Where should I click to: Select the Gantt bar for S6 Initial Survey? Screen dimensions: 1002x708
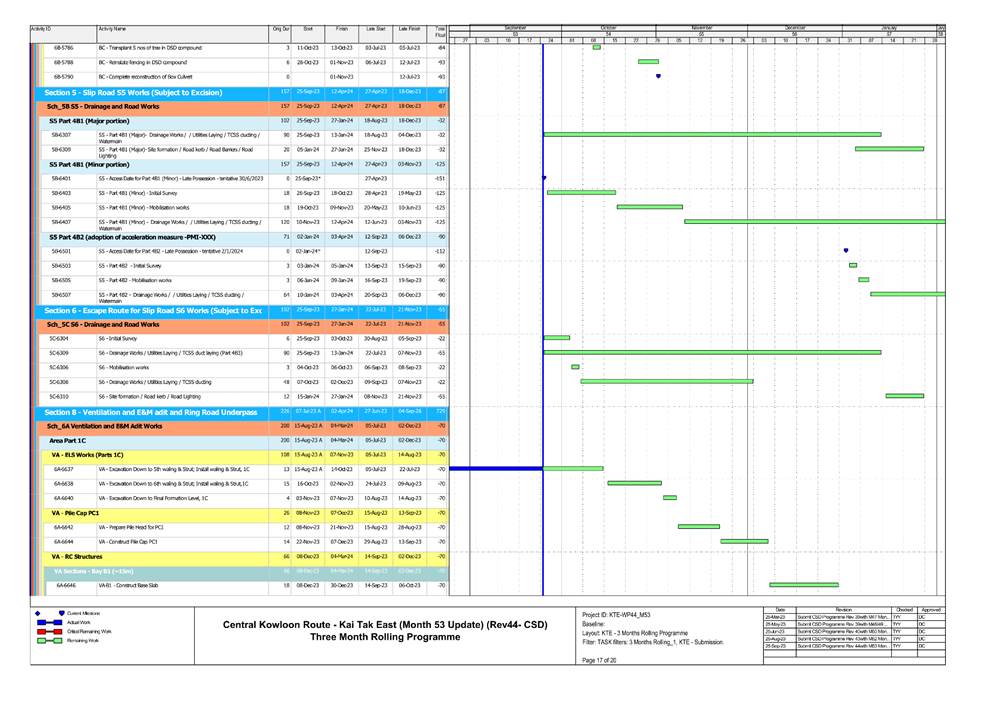556,338
